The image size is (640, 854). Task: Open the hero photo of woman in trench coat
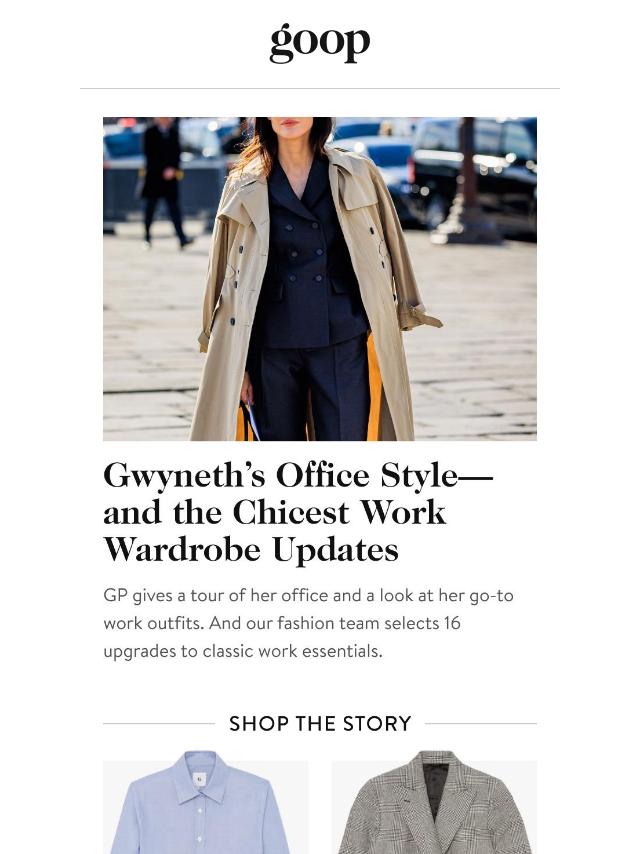tap(320, 278)
